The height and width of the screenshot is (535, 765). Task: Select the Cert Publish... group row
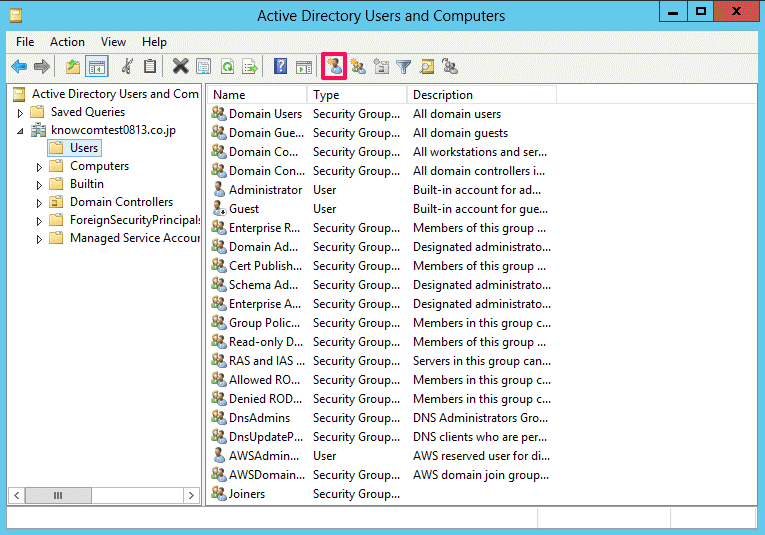(x=381, y=266)
